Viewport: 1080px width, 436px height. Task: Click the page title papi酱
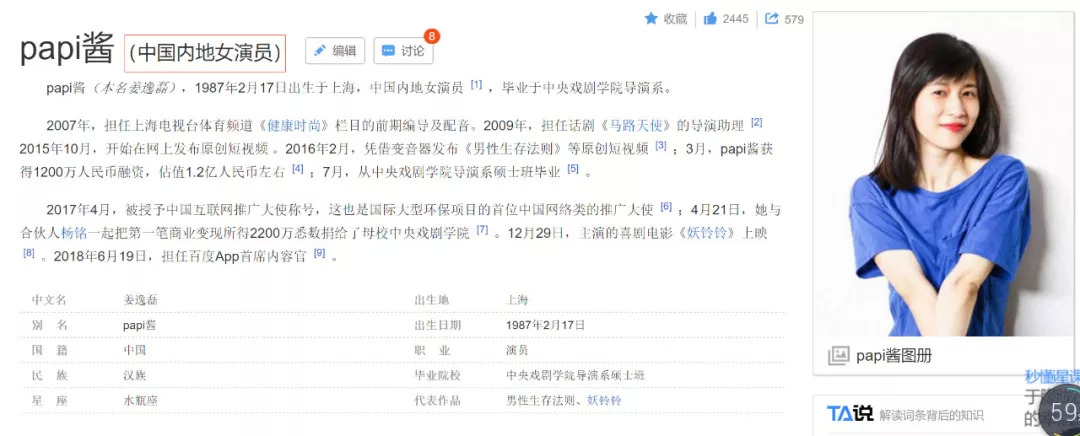[69, 50]
